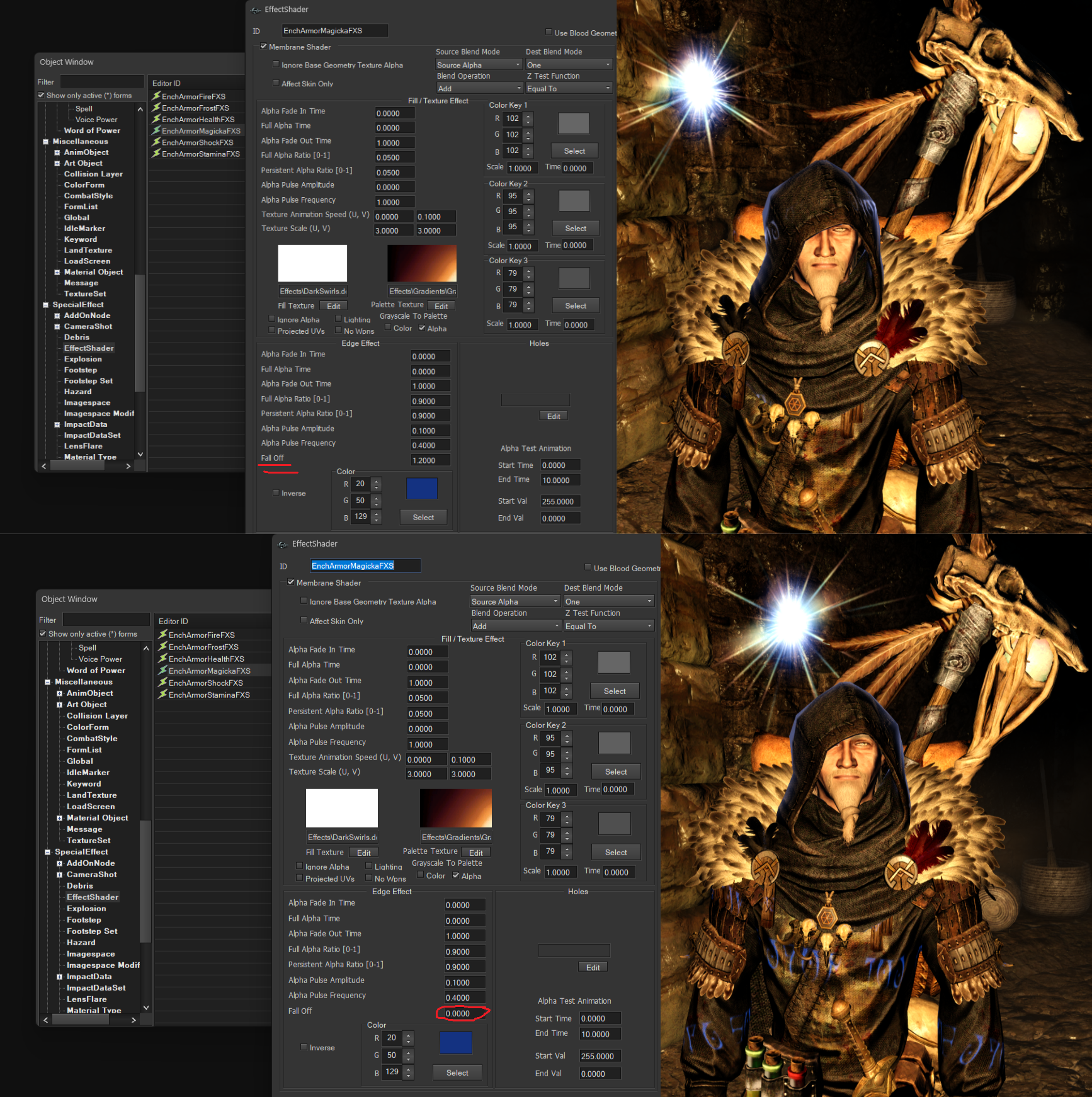Viewport: 1092px width, 1097px height.
Task: Click Fill Texture Edit button in upper EffectShader window
Action: coord(334,306)
